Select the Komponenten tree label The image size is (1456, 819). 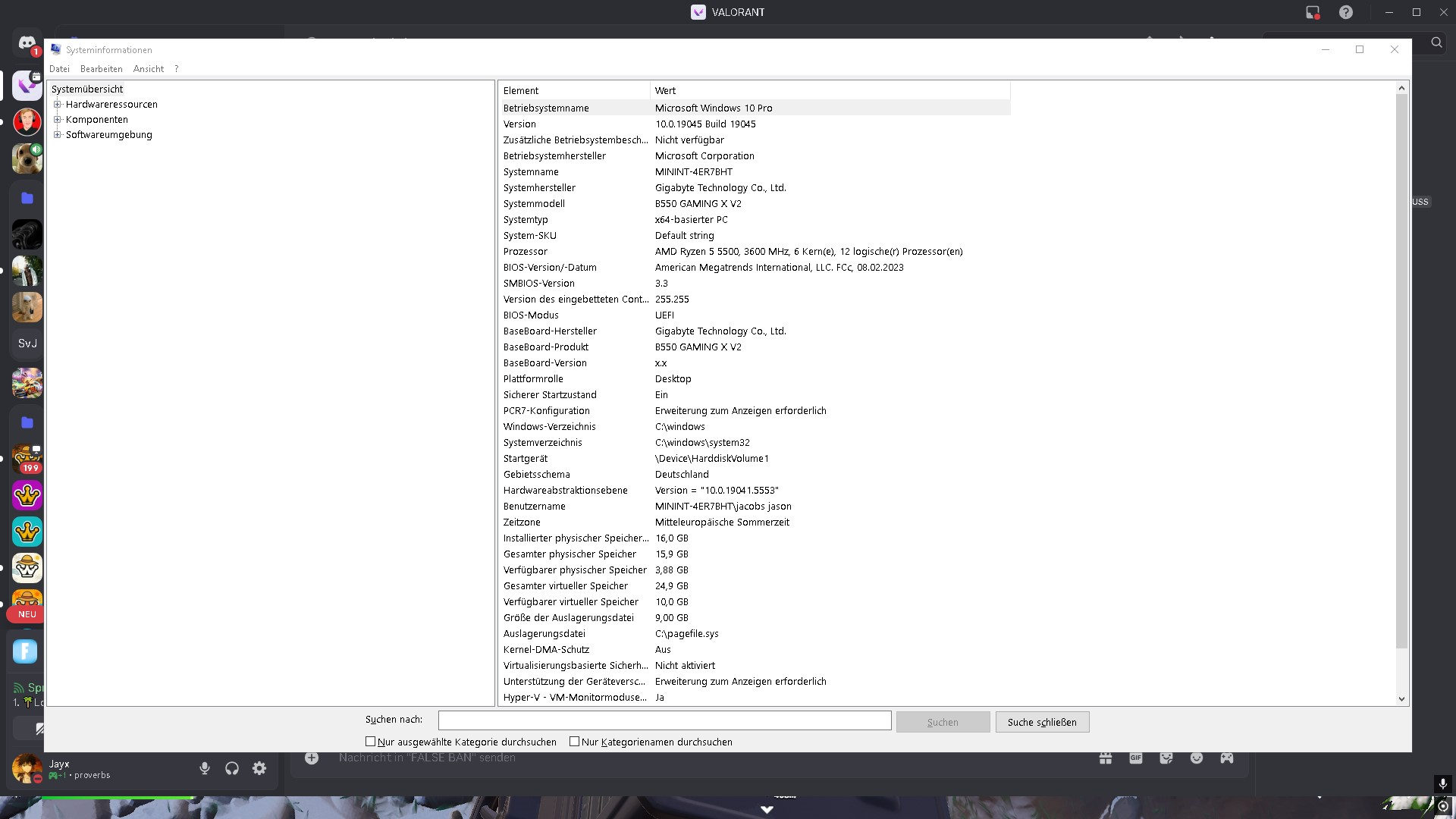coord(97,120)
